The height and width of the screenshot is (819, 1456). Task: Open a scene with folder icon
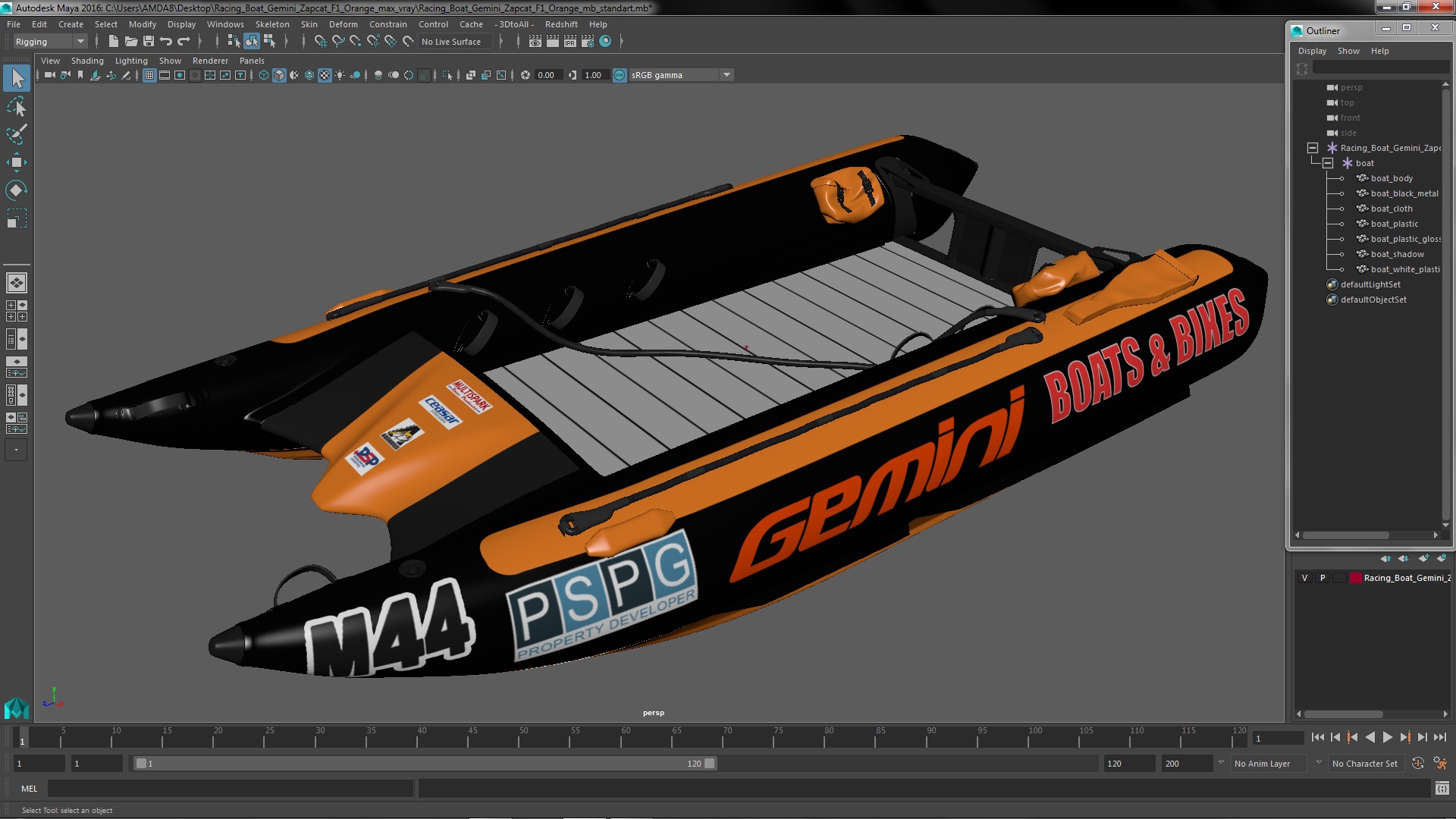pyautogui.click(x=131, y=42)
